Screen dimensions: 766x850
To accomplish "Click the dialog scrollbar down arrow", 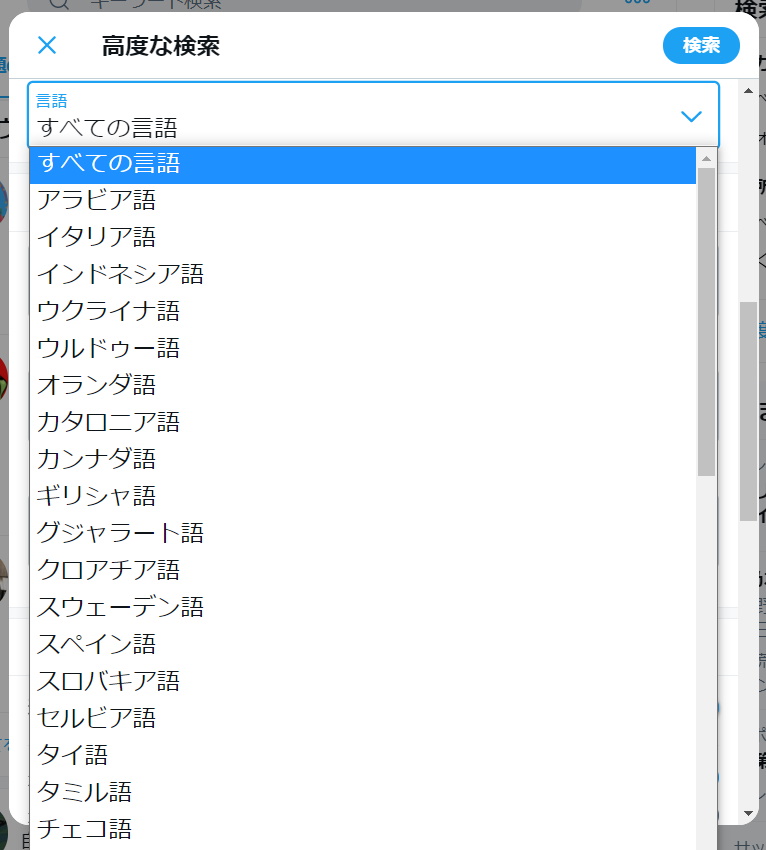I will click(x=748, y=814).
